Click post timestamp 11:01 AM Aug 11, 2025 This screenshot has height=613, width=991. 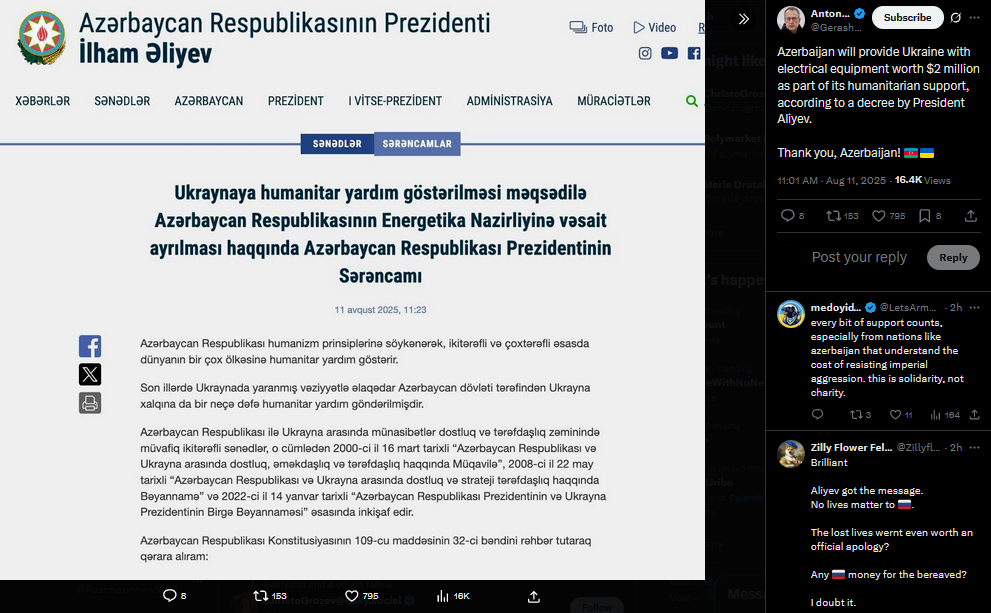coord(832,181)
